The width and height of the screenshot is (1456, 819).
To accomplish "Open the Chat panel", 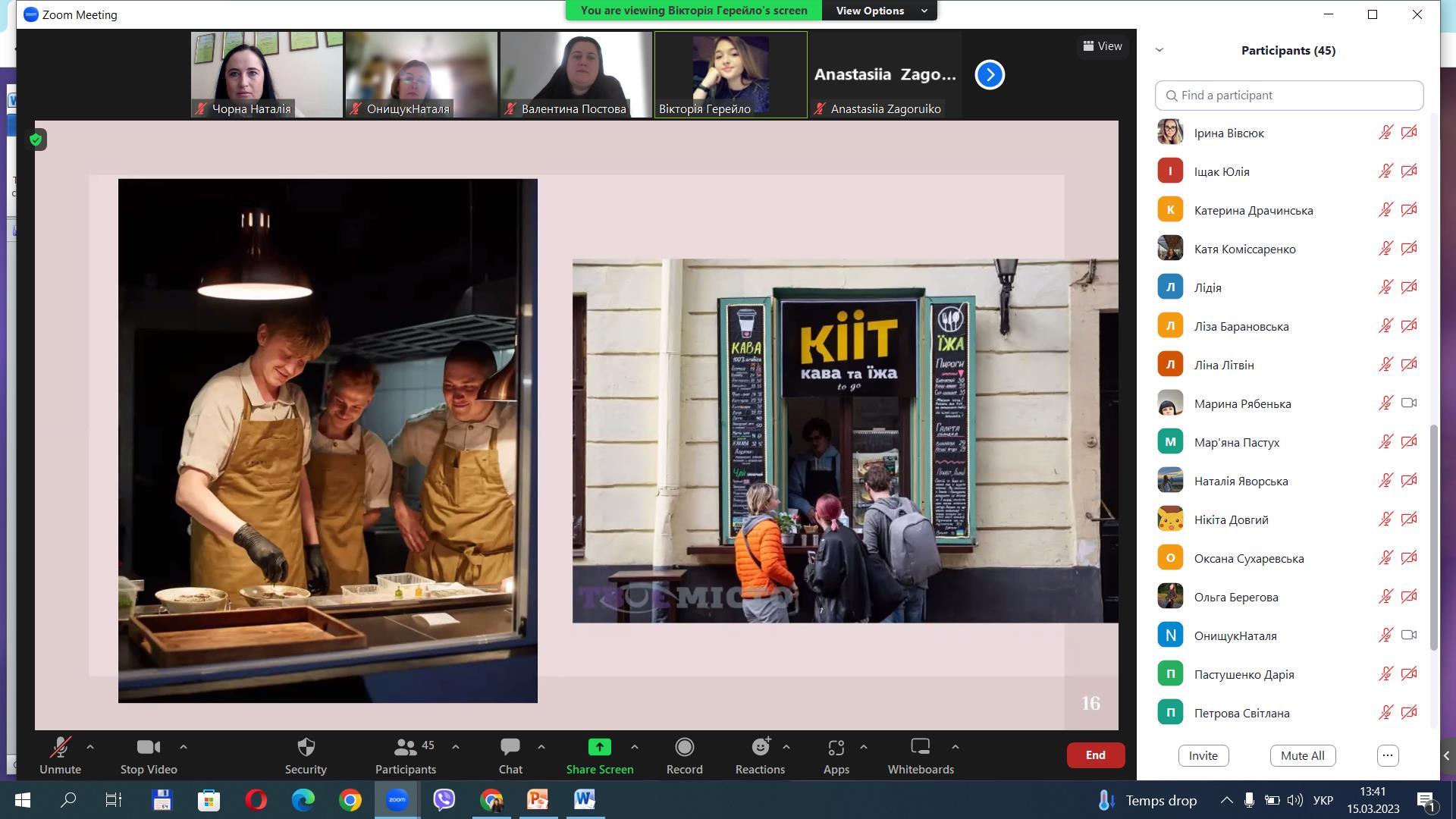I will coord(510,748).
